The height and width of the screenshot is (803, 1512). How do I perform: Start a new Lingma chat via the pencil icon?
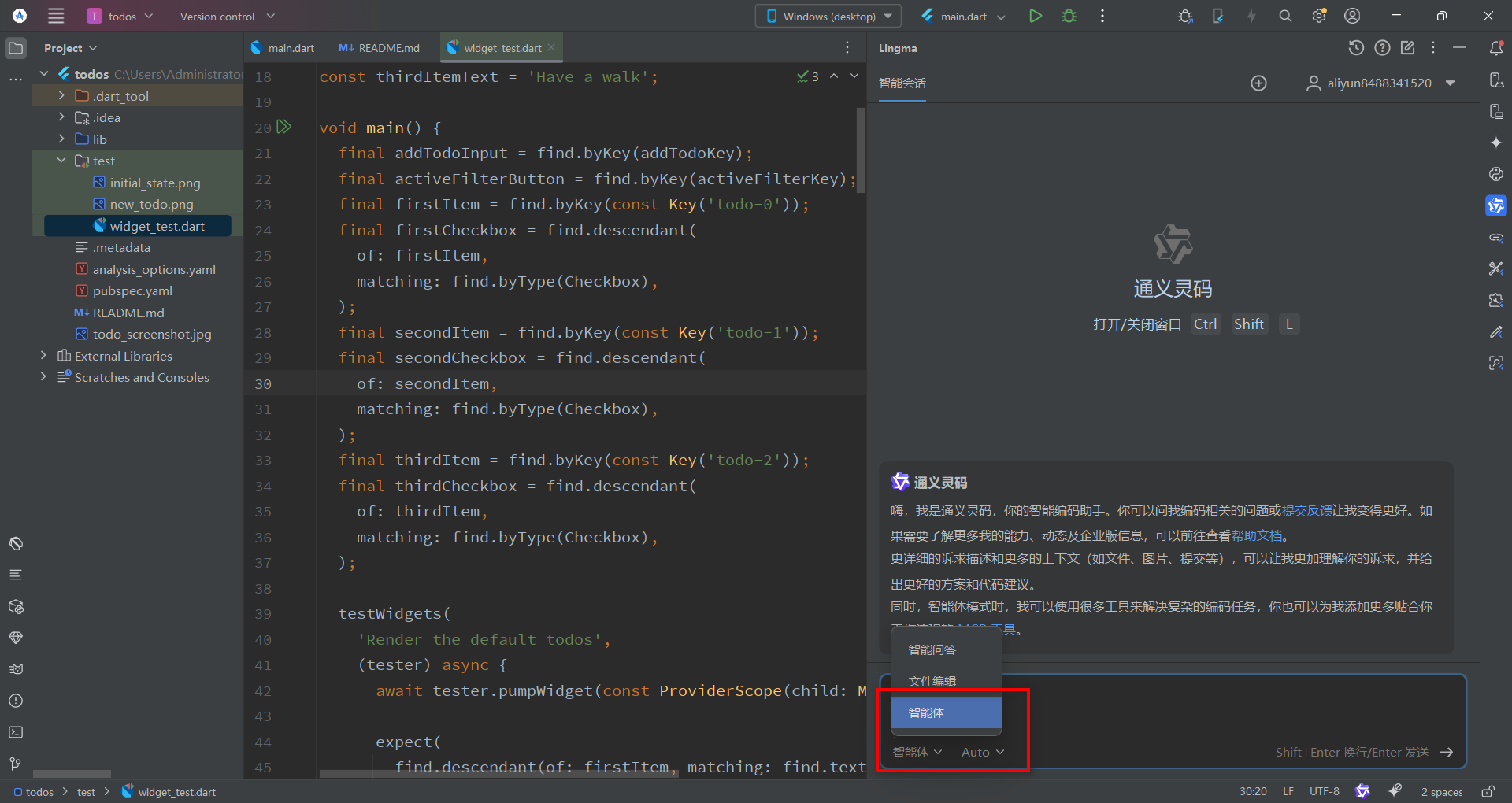point(1408,48)
